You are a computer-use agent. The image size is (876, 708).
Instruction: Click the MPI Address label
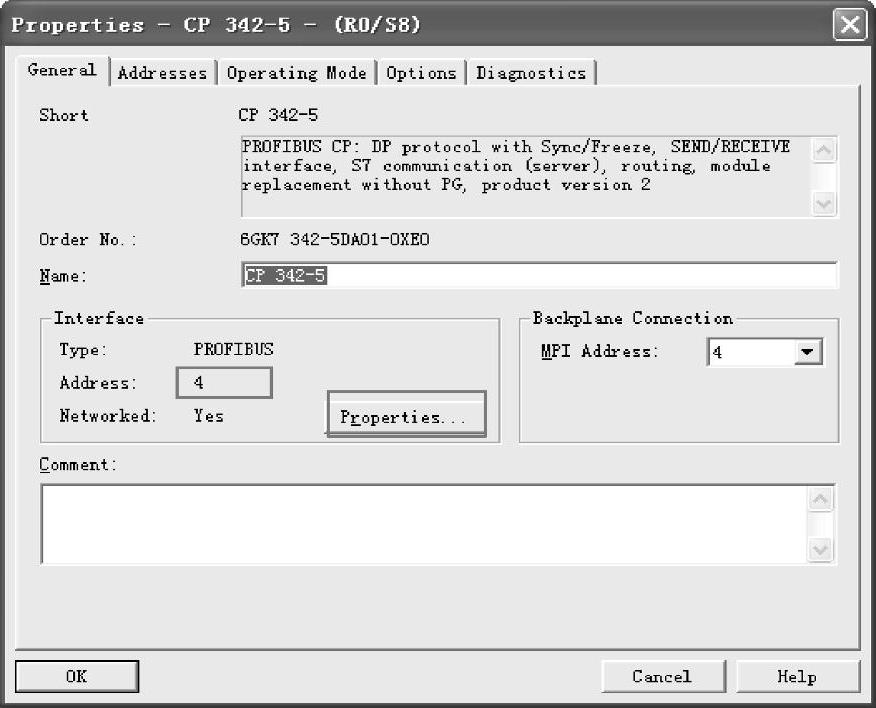600,351
